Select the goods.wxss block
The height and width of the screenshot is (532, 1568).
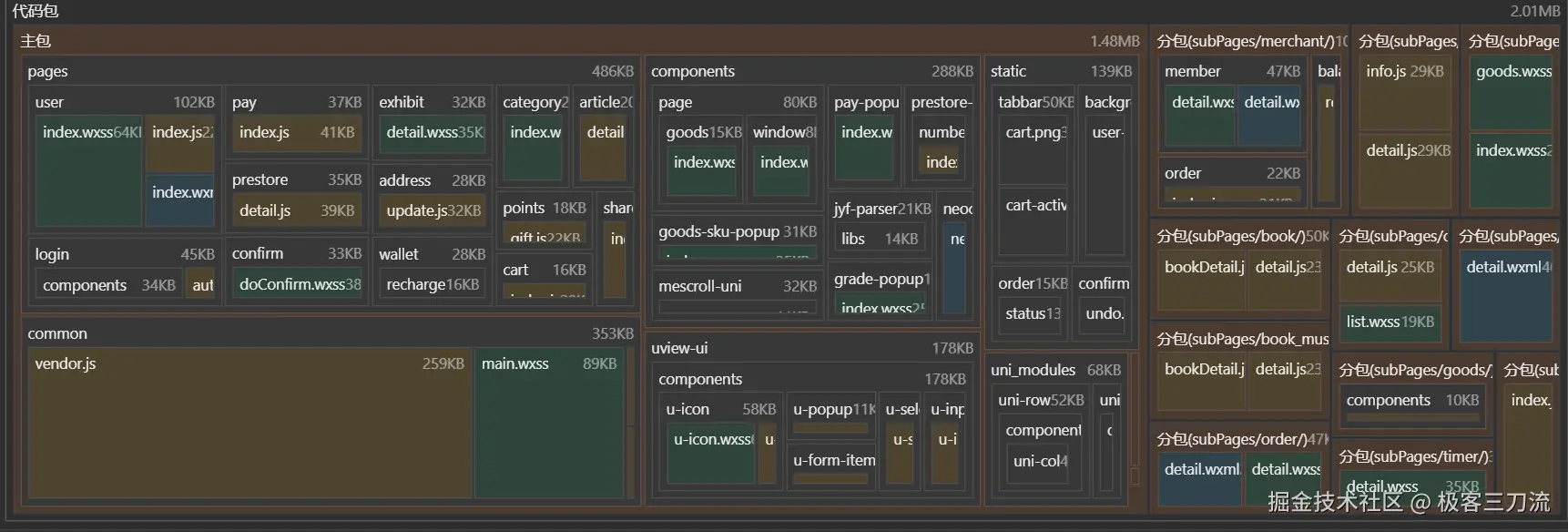point(1513,91)
